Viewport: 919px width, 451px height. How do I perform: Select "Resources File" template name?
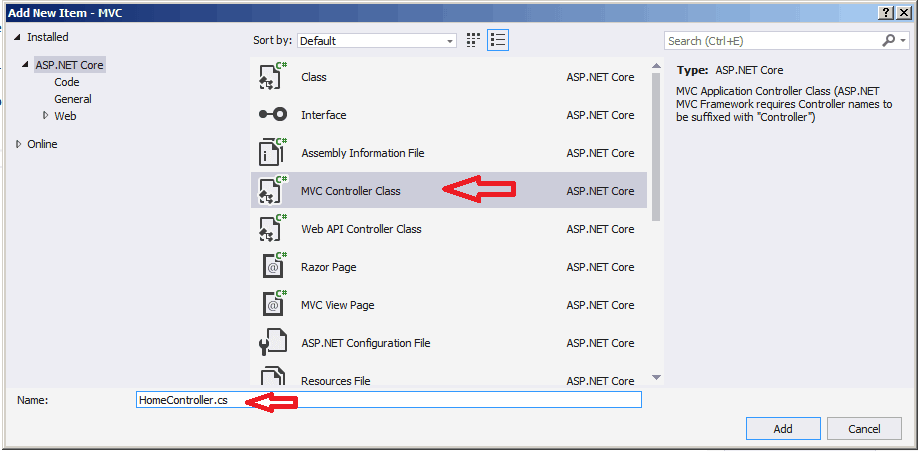click(336, 381)
